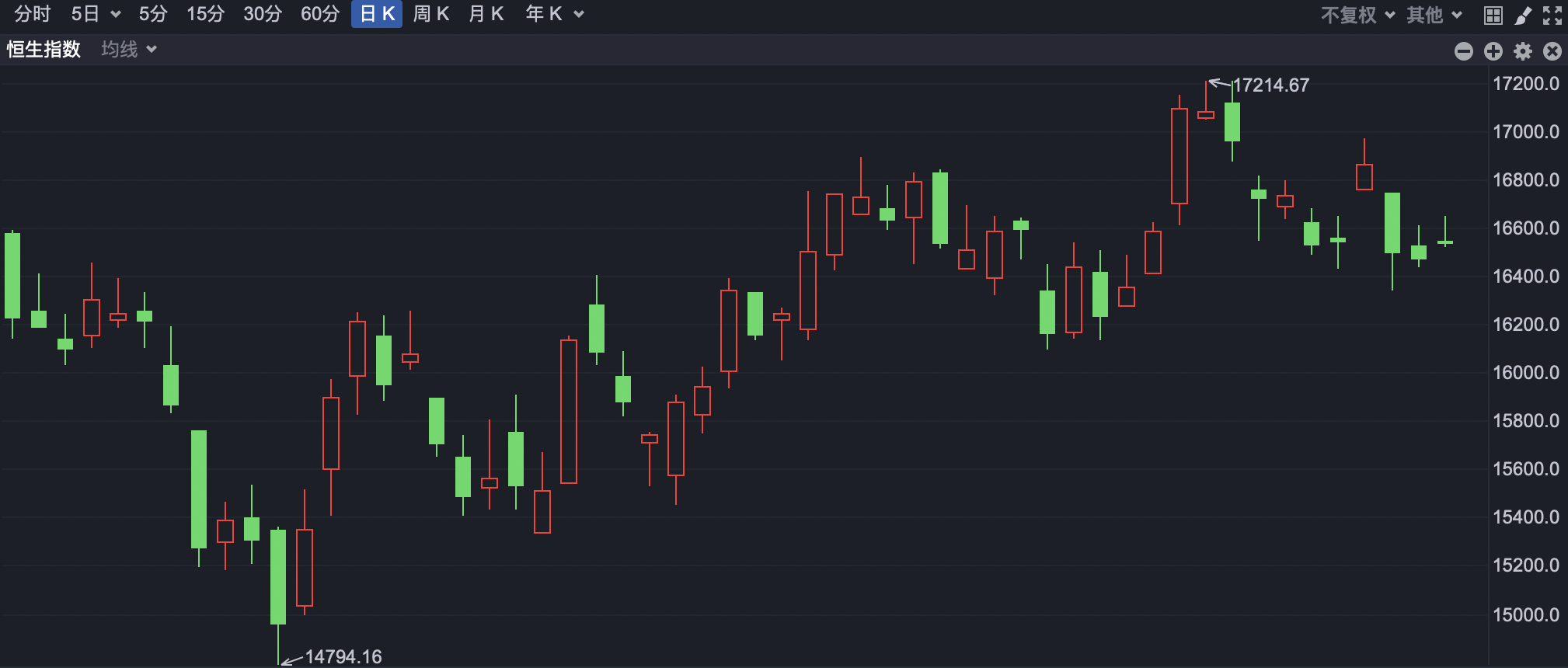Click the 14794.16 low price label

pos(343,657)
